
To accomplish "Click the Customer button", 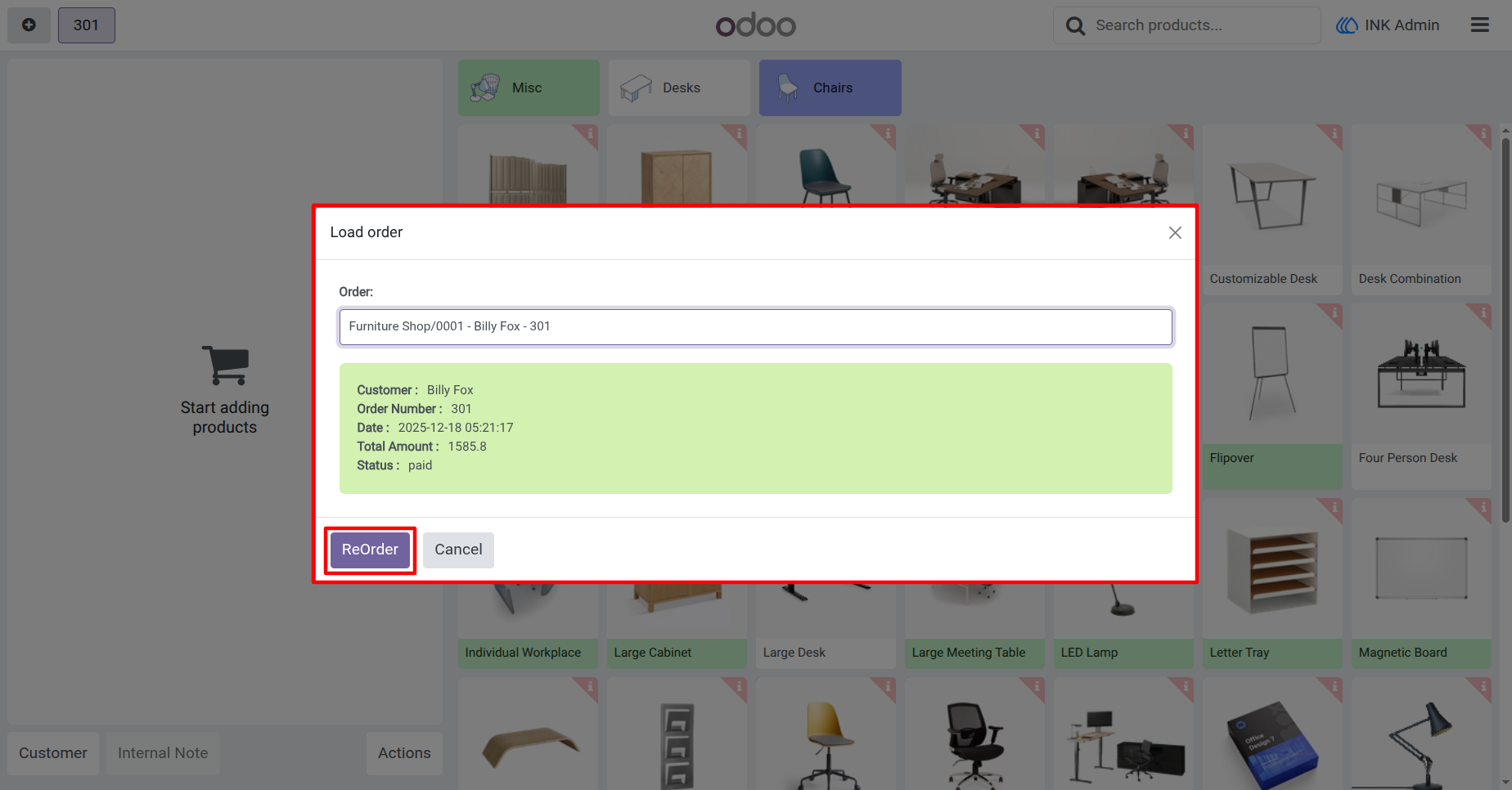I will point(53,753).
